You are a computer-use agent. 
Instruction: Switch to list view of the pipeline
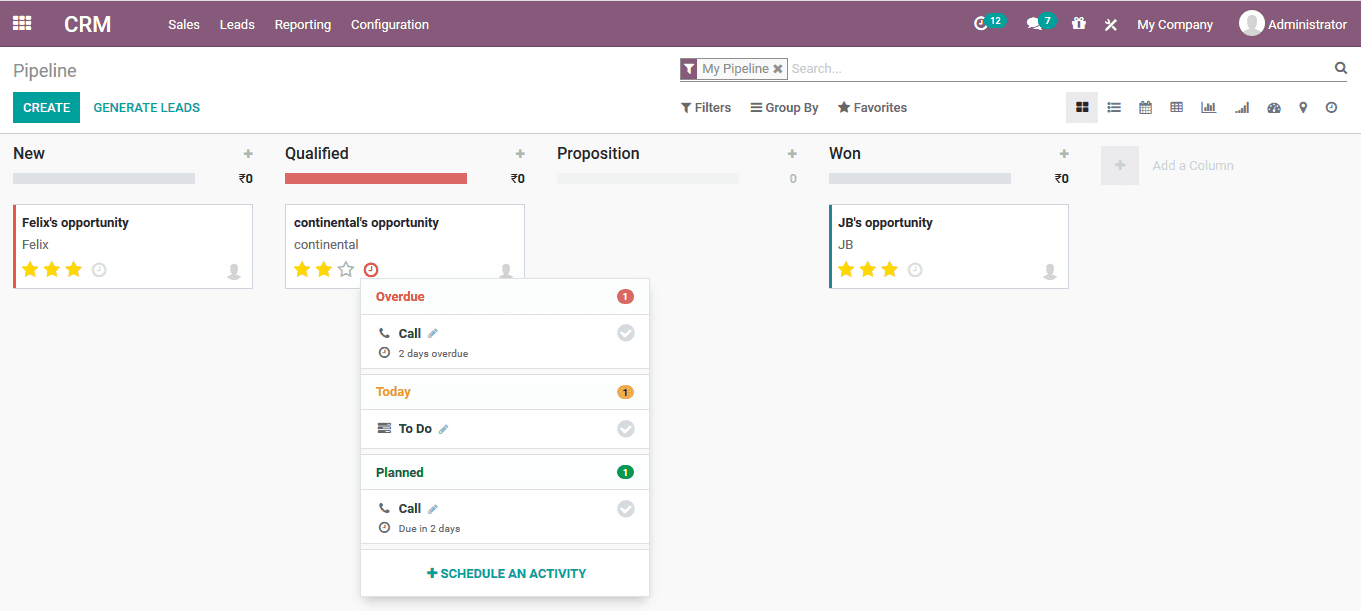click(1113, 107)
